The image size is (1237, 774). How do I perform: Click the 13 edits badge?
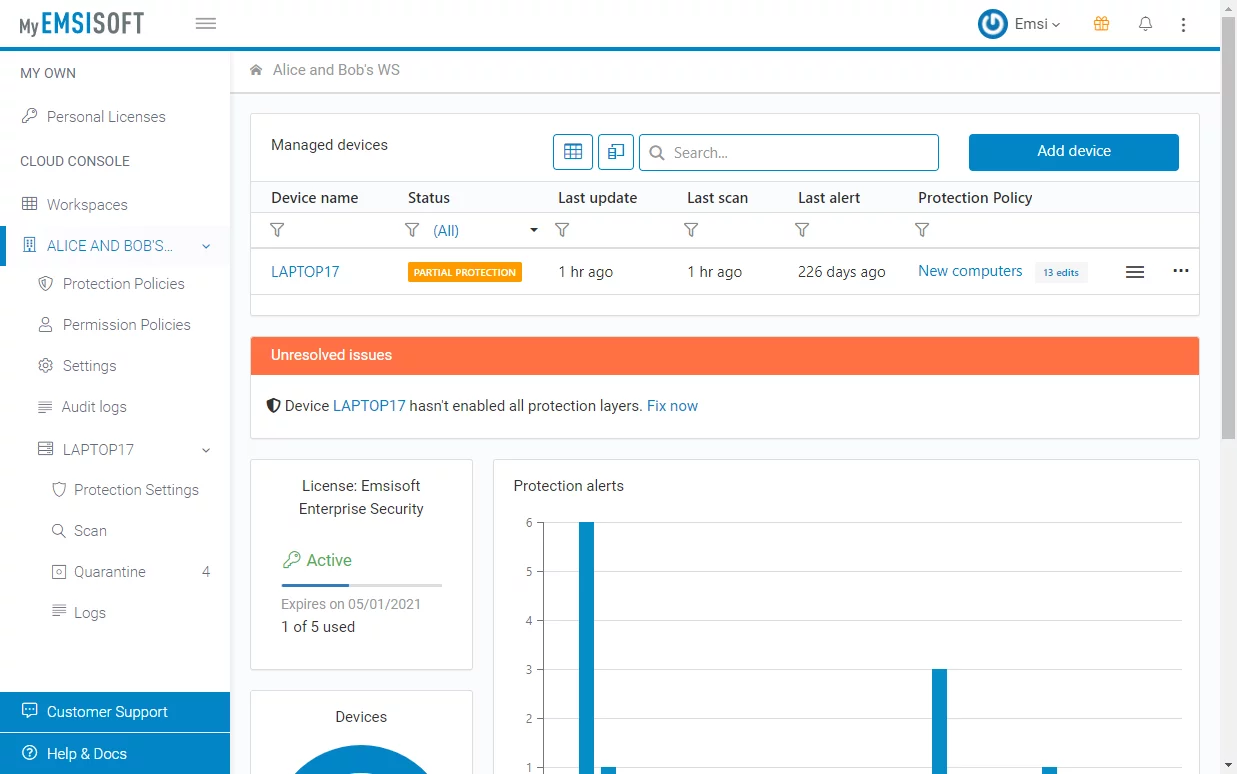coord(1061,272)
